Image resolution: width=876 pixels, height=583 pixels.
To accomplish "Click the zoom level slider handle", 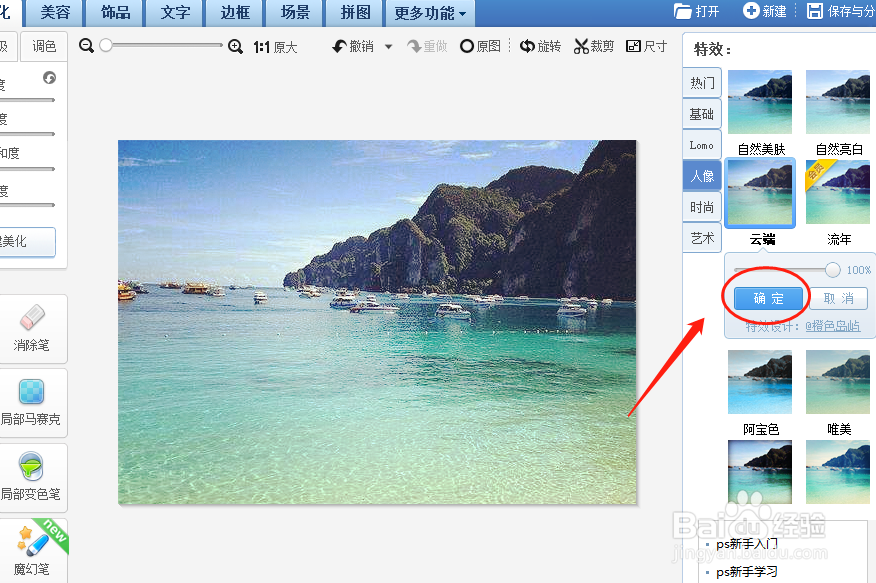I will pyautogui.click(x=106, y=46).
